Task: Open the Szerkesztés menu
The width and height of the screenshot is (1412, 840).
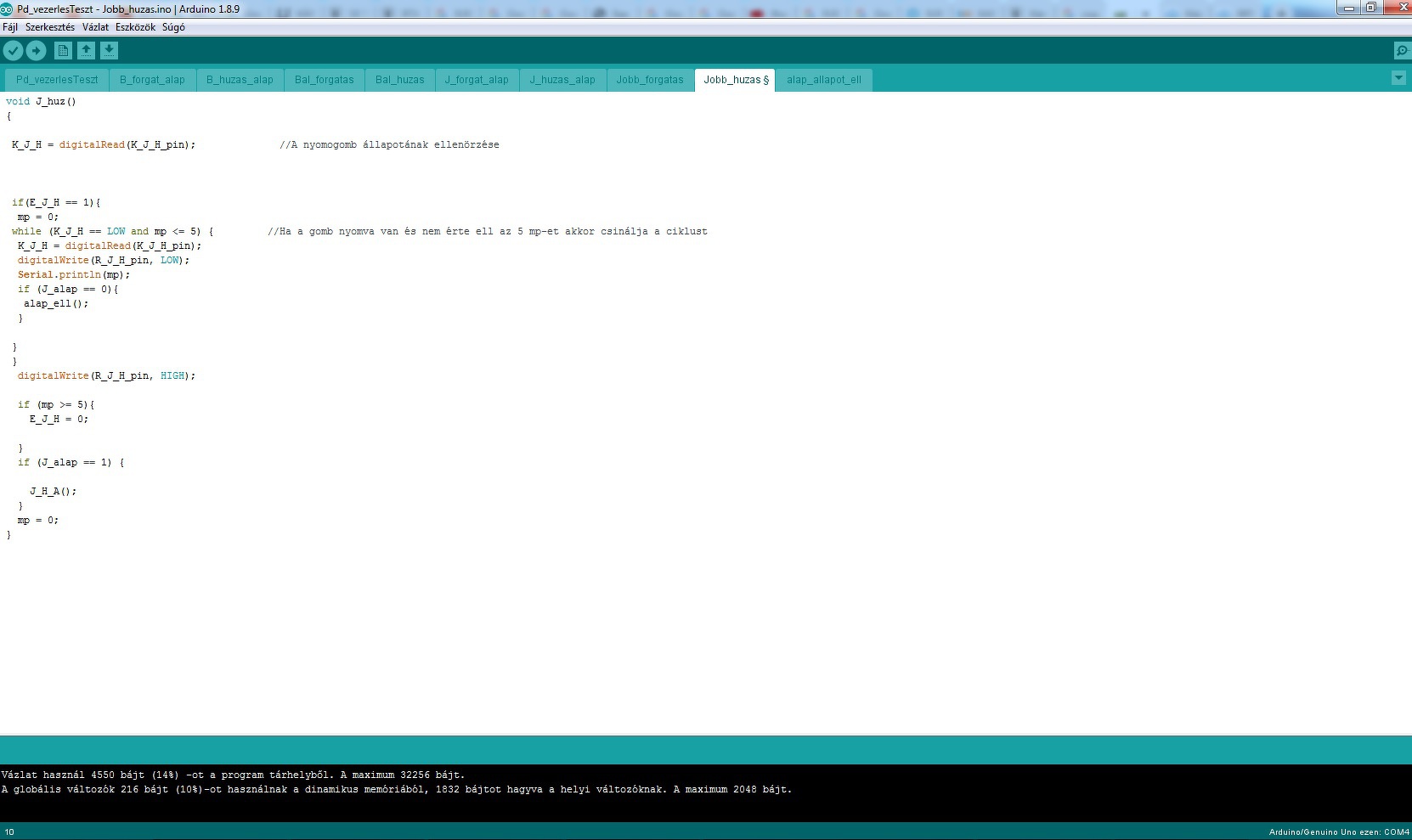Action: tap(50, 27)
